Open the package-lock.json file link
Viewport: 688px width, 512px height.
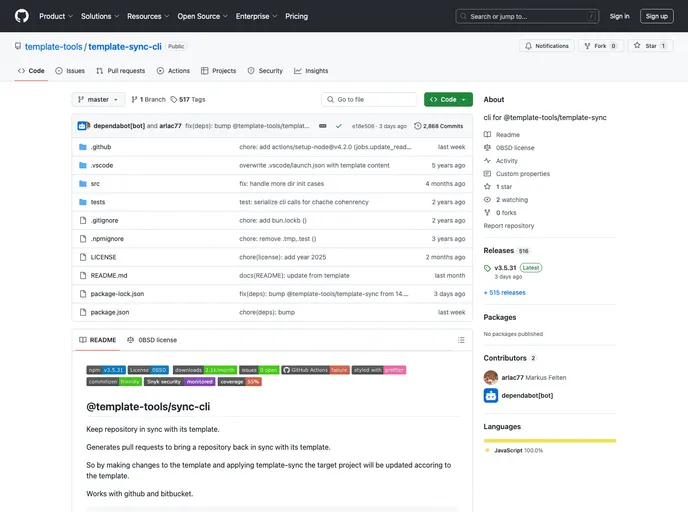pos(117,294)
